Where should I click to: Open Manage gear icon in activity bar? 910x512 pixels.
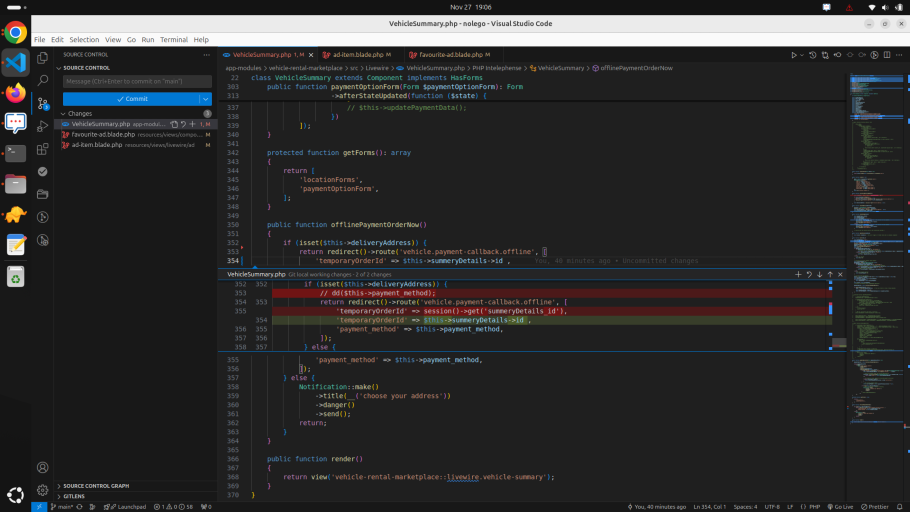(43, 490)
